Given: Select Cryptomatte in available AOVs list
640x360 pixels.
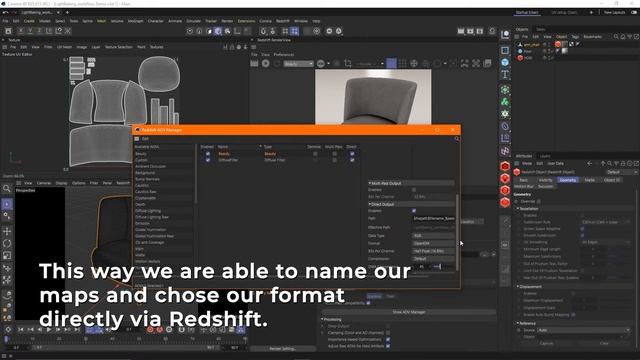Looking at the screenshot, I should point(146,198).
